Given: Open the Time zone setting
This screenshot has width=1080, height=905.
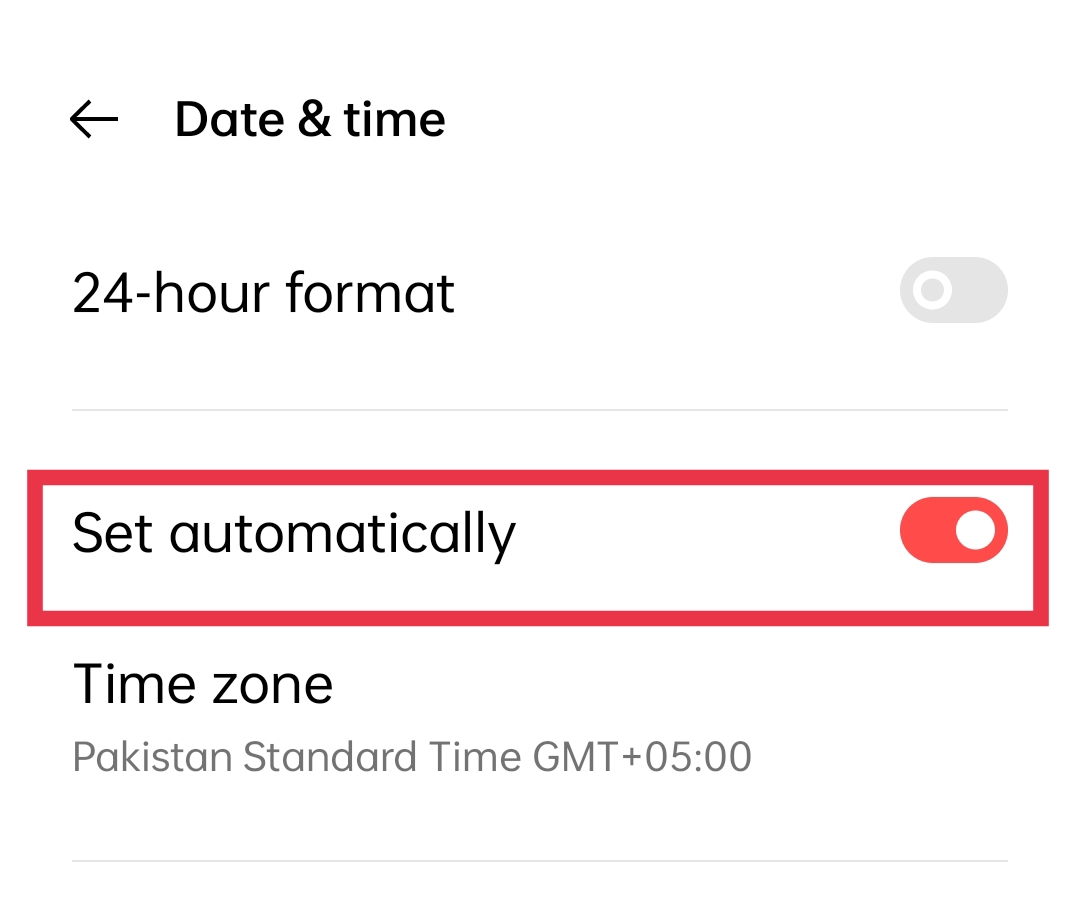Looking at the screenshot, I should pyautogui.click(x=539, y=720).
